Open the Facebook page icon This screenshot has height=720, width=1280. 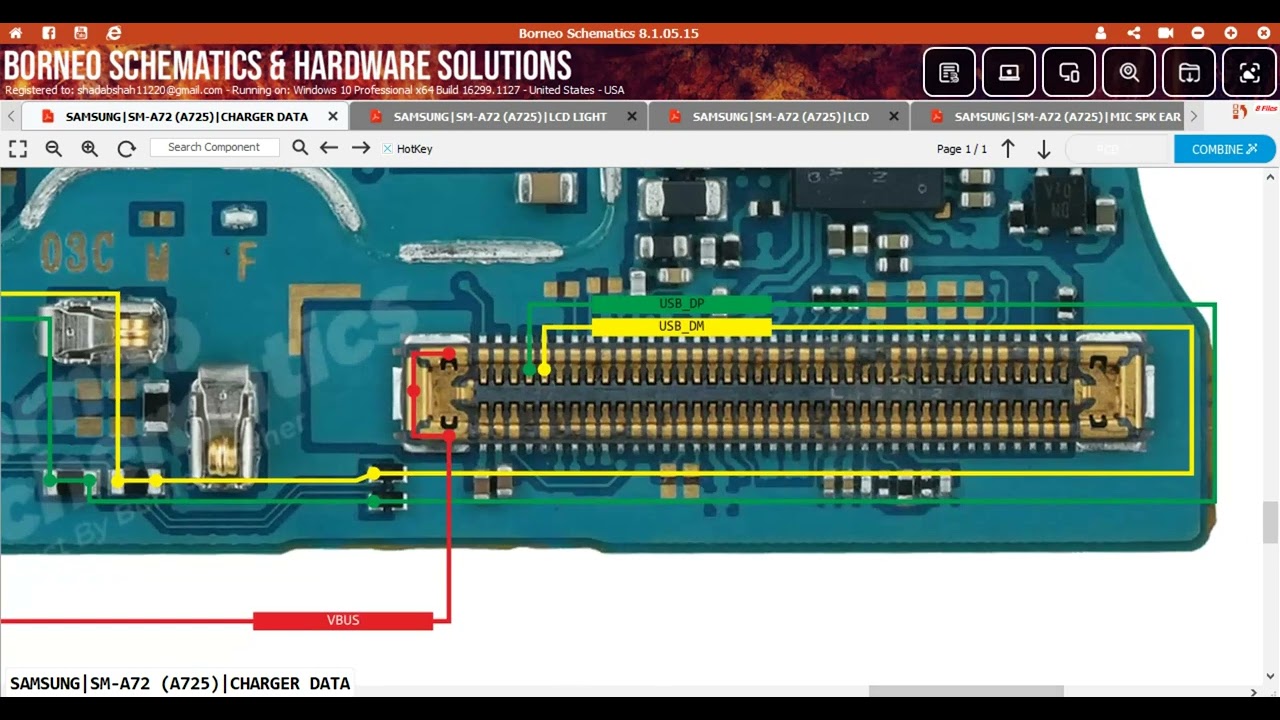click(49, 33)
